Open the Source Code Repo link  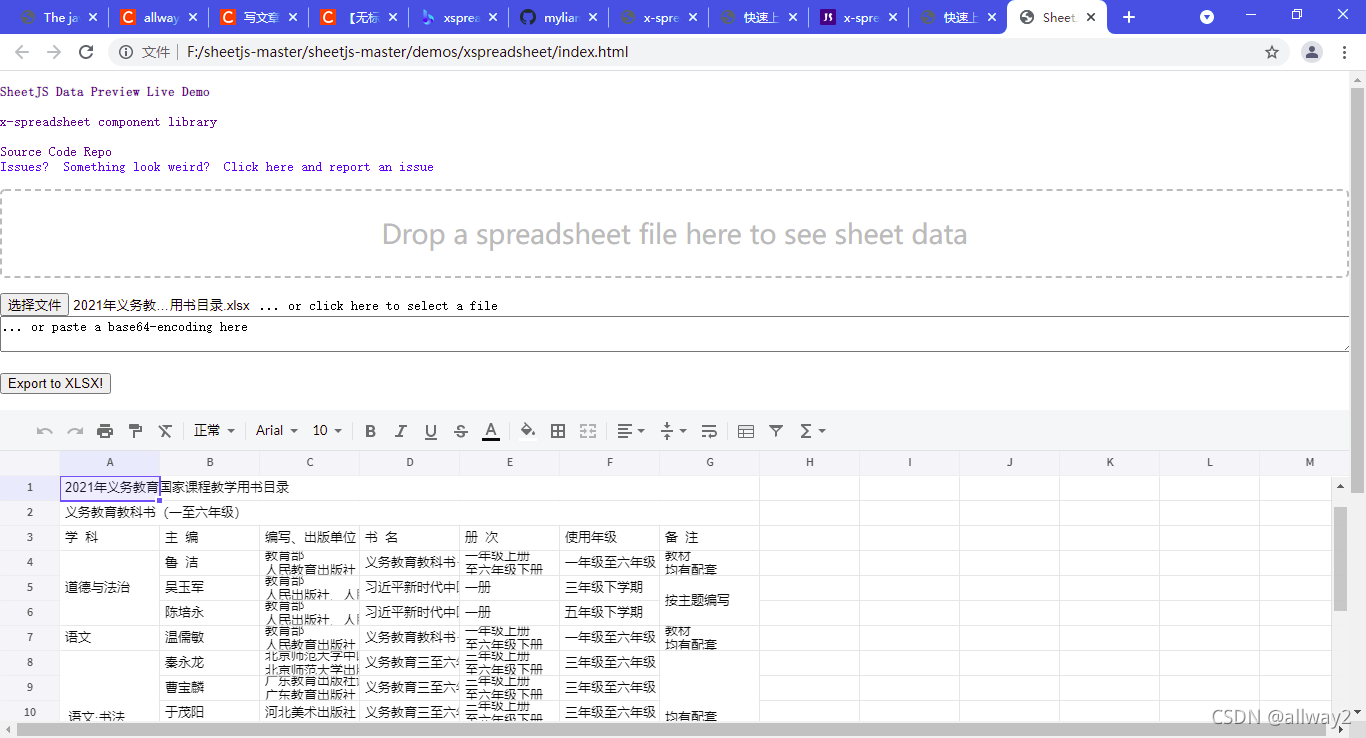56,152
